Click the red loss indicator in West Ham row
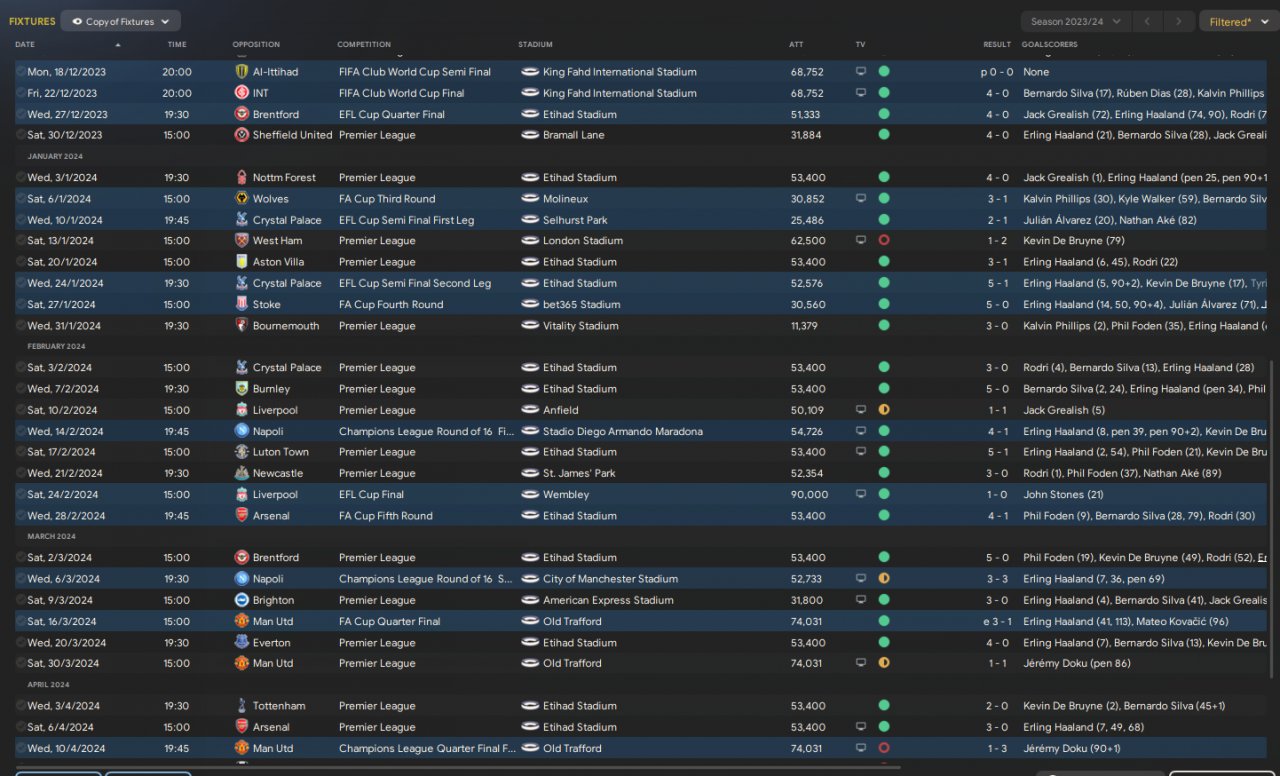 [x=884, y=241]
